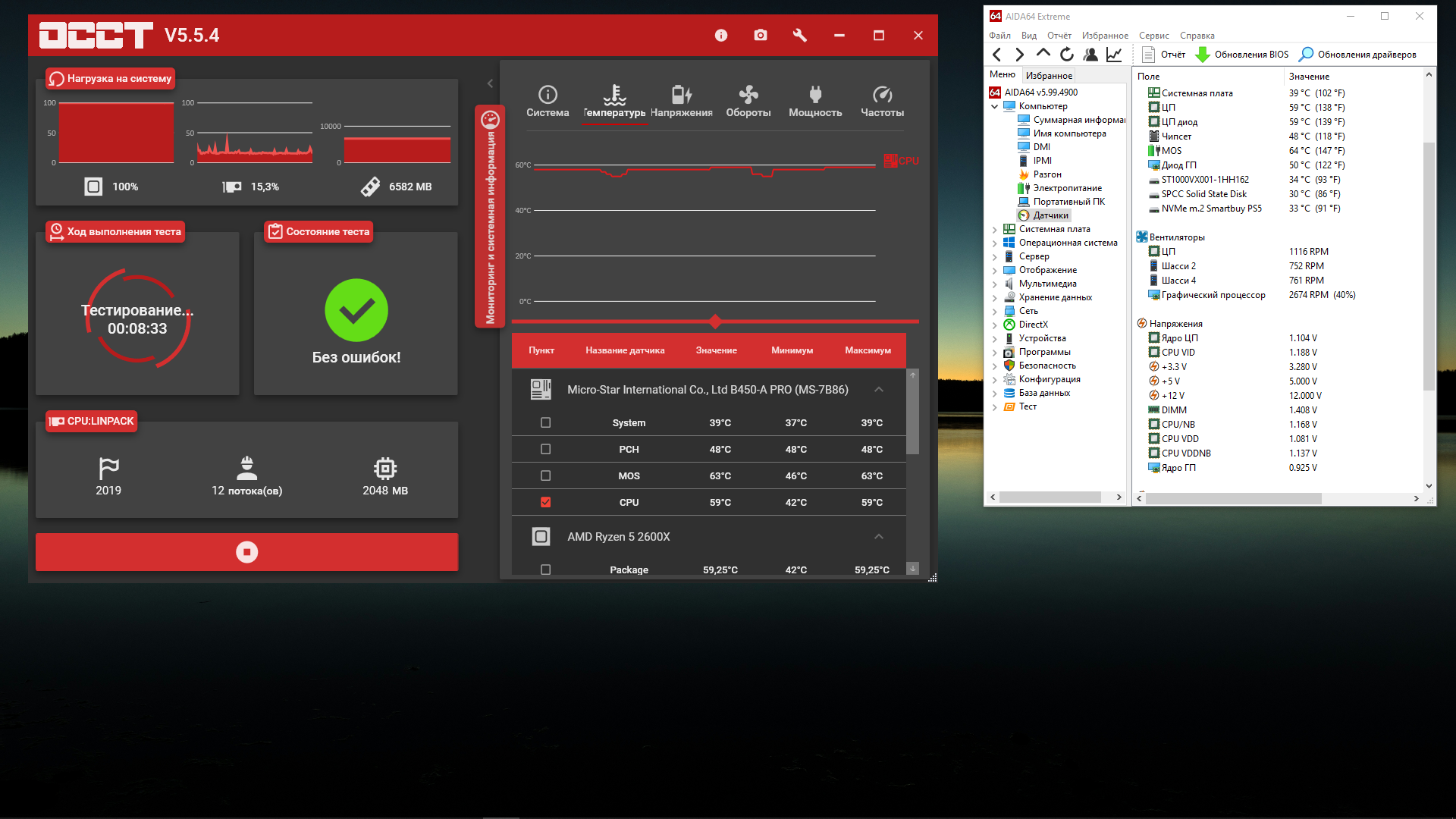The width and height of the screenshot is (1456, 819).
Task: Check the System sensor checkbox
Action: pos(545,422)
